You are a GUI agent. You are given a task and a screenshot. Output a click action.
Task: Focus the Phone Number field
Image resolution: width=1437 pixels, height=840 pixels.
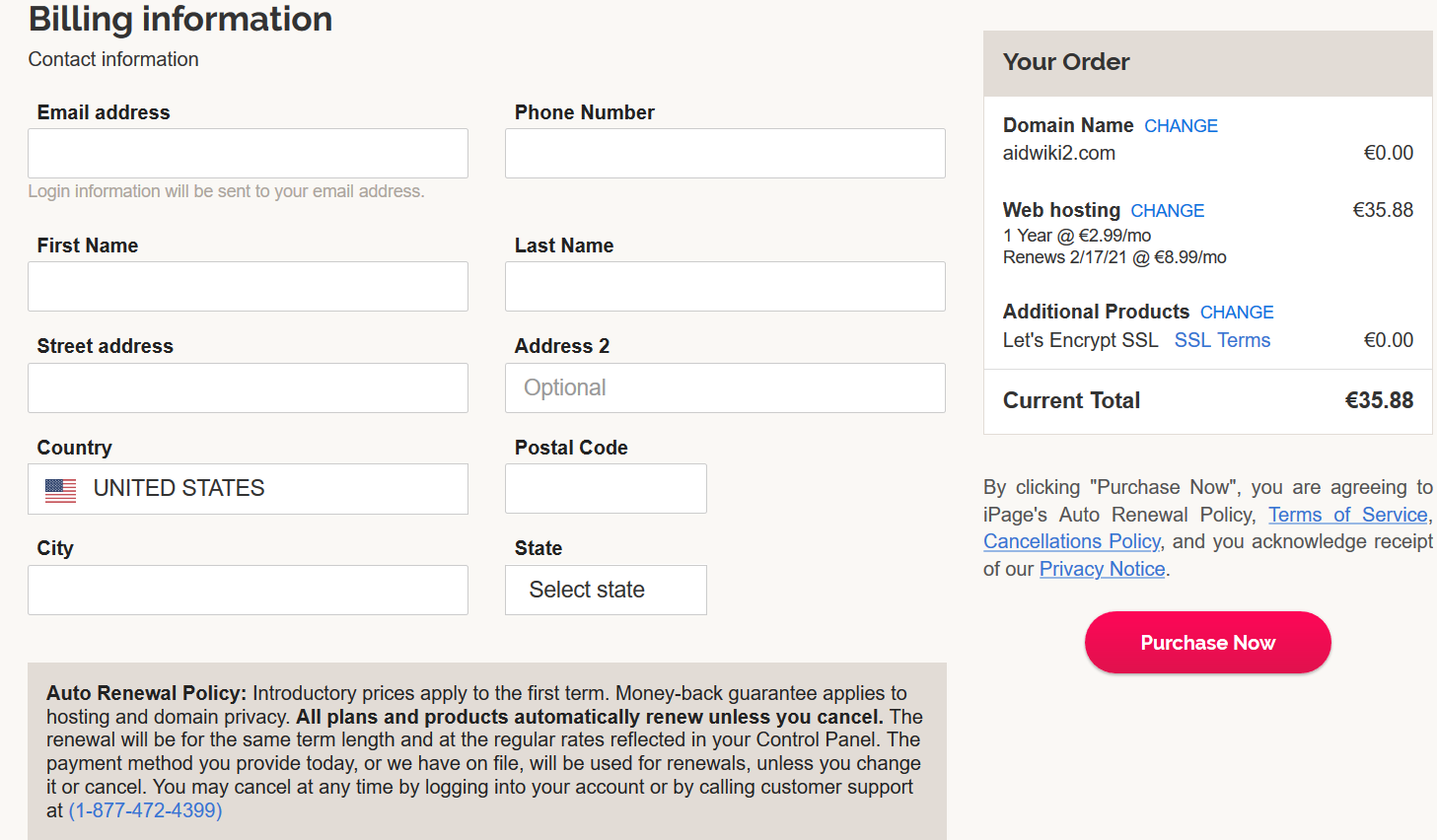725,154
